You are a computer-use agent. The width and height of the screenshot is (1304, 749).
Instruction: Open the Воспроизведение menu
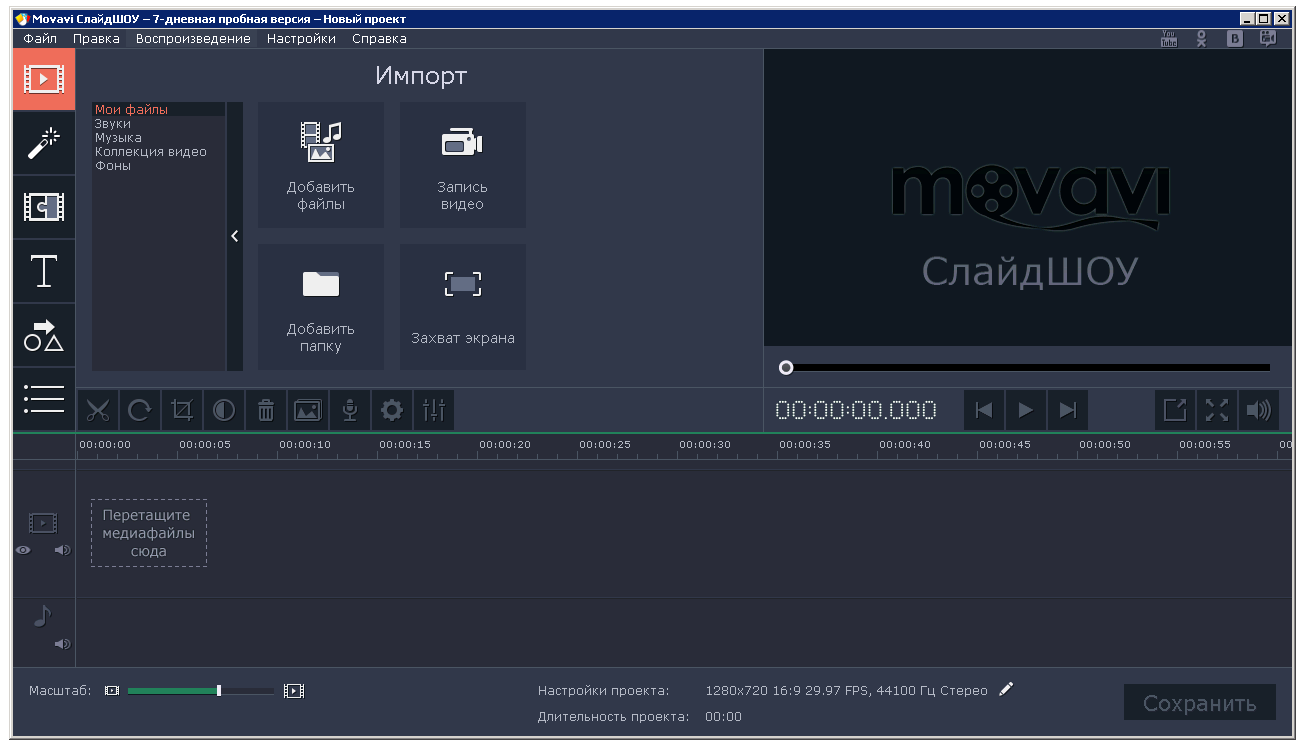pyautogui.click(x=193, y=39)
